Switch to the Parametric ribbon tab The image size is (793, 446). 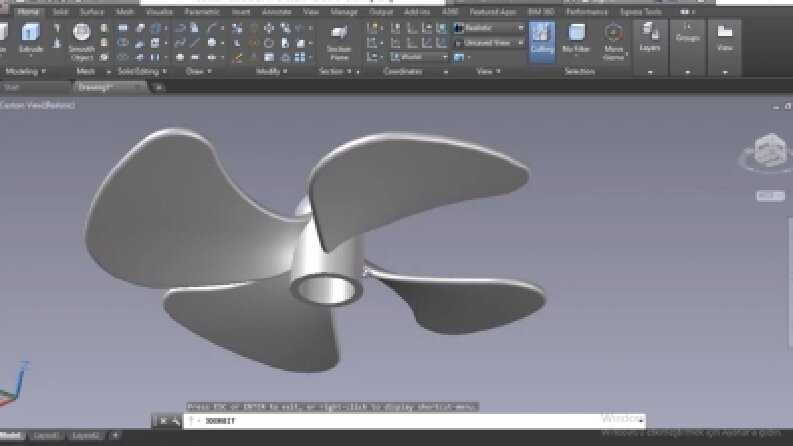[x=202, y=12]
